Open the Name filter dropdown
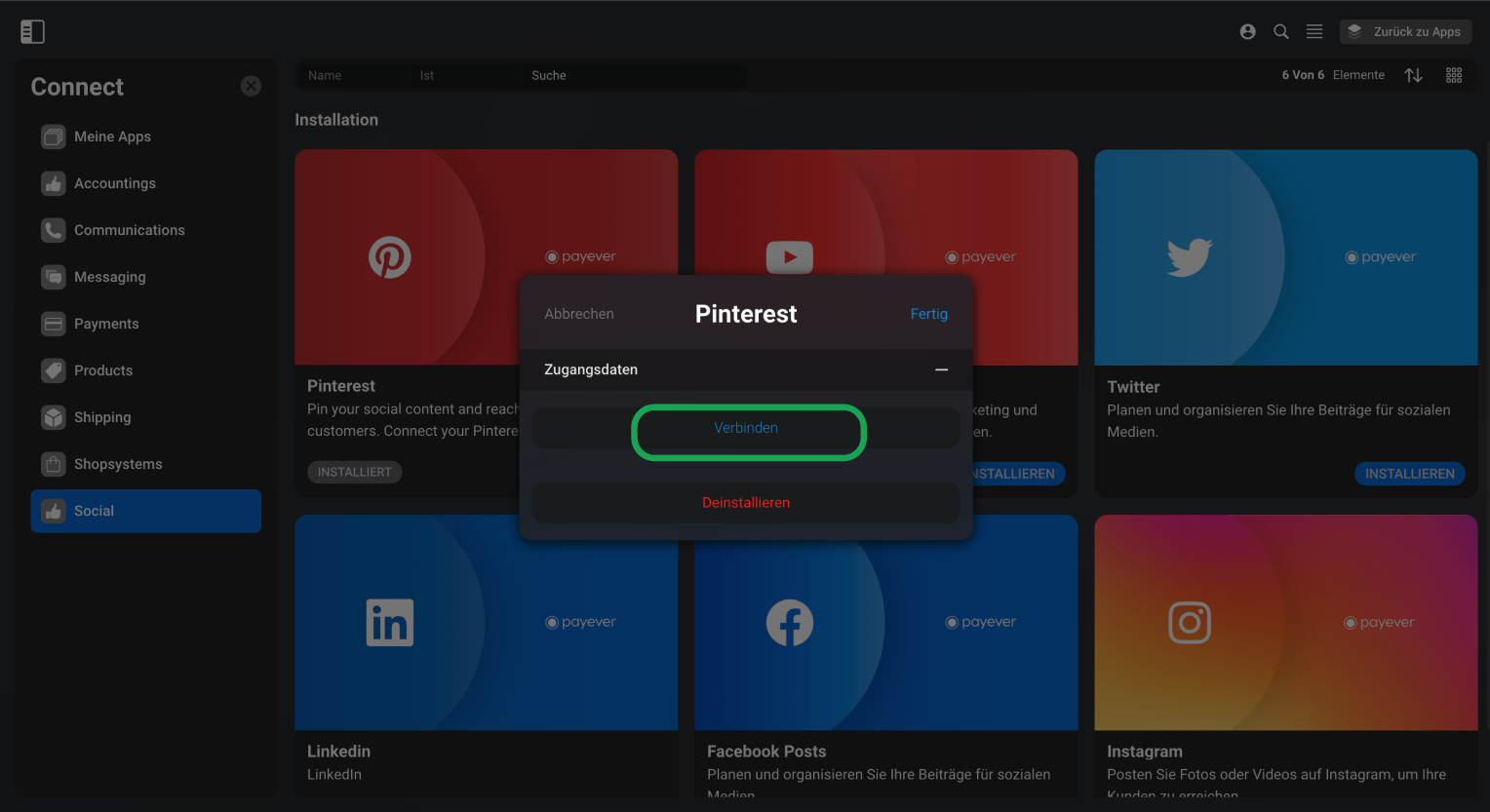Screen dimensions: 1490x812 352,75
